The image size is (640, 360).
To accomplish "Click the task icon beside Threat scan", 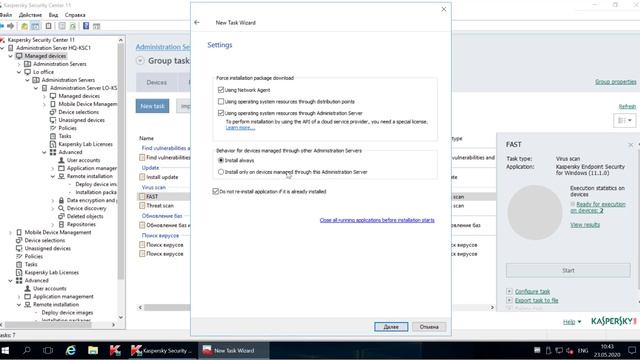I will point(142,206).
